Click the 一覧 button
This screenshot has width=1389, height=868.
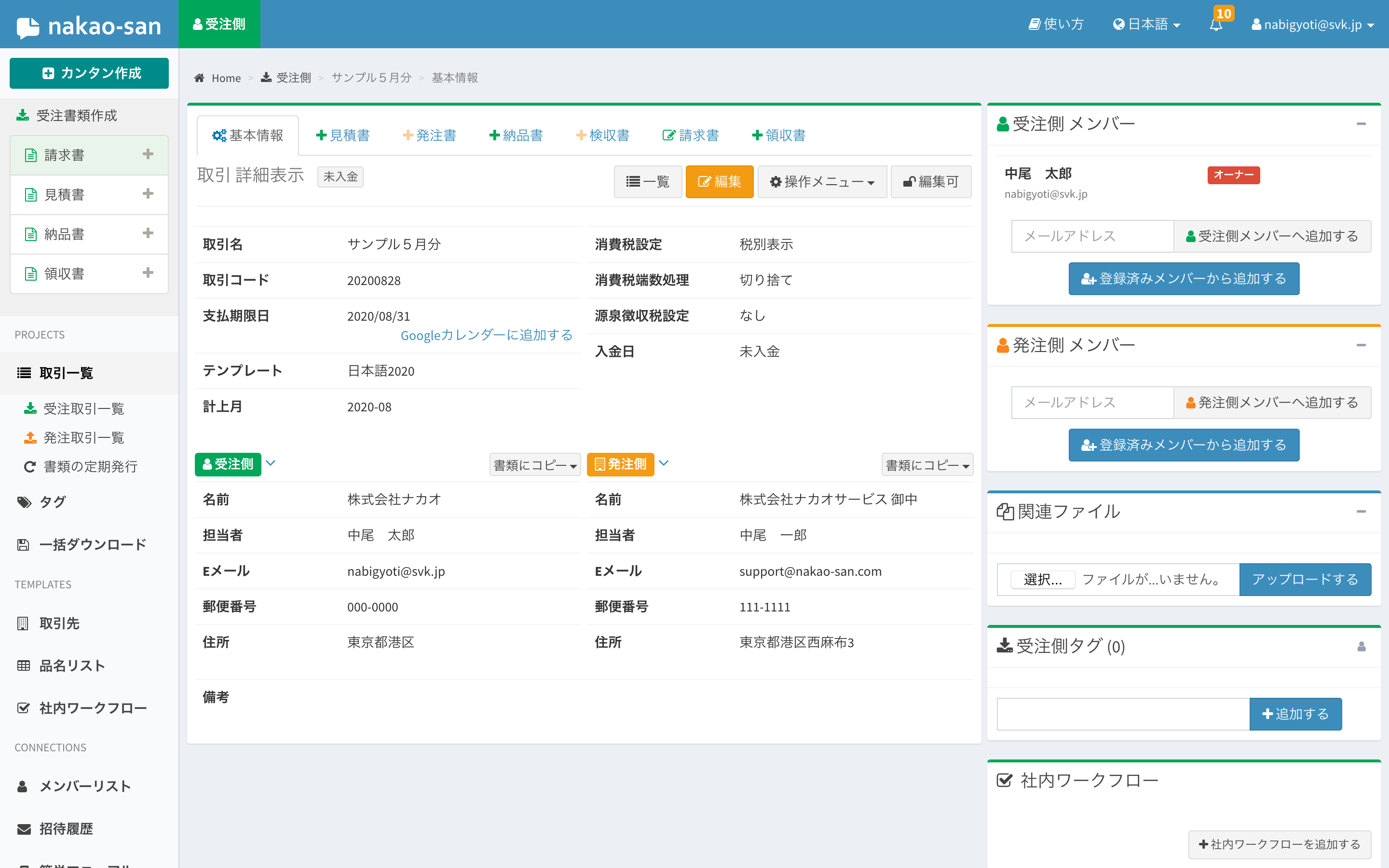(648, 182)
